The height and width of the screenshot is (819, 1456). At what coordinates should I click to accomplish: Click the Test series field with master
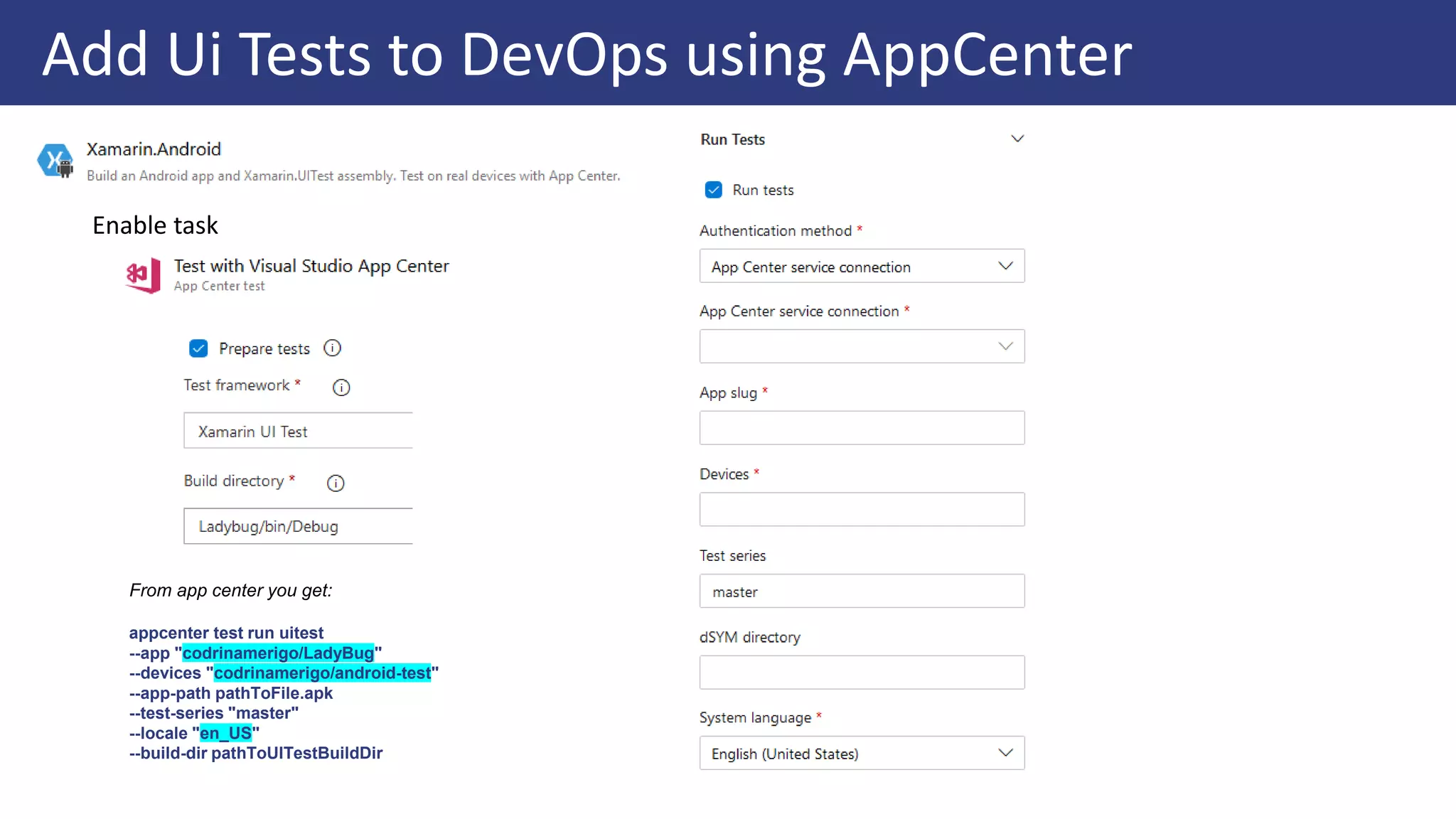point(862,591)
